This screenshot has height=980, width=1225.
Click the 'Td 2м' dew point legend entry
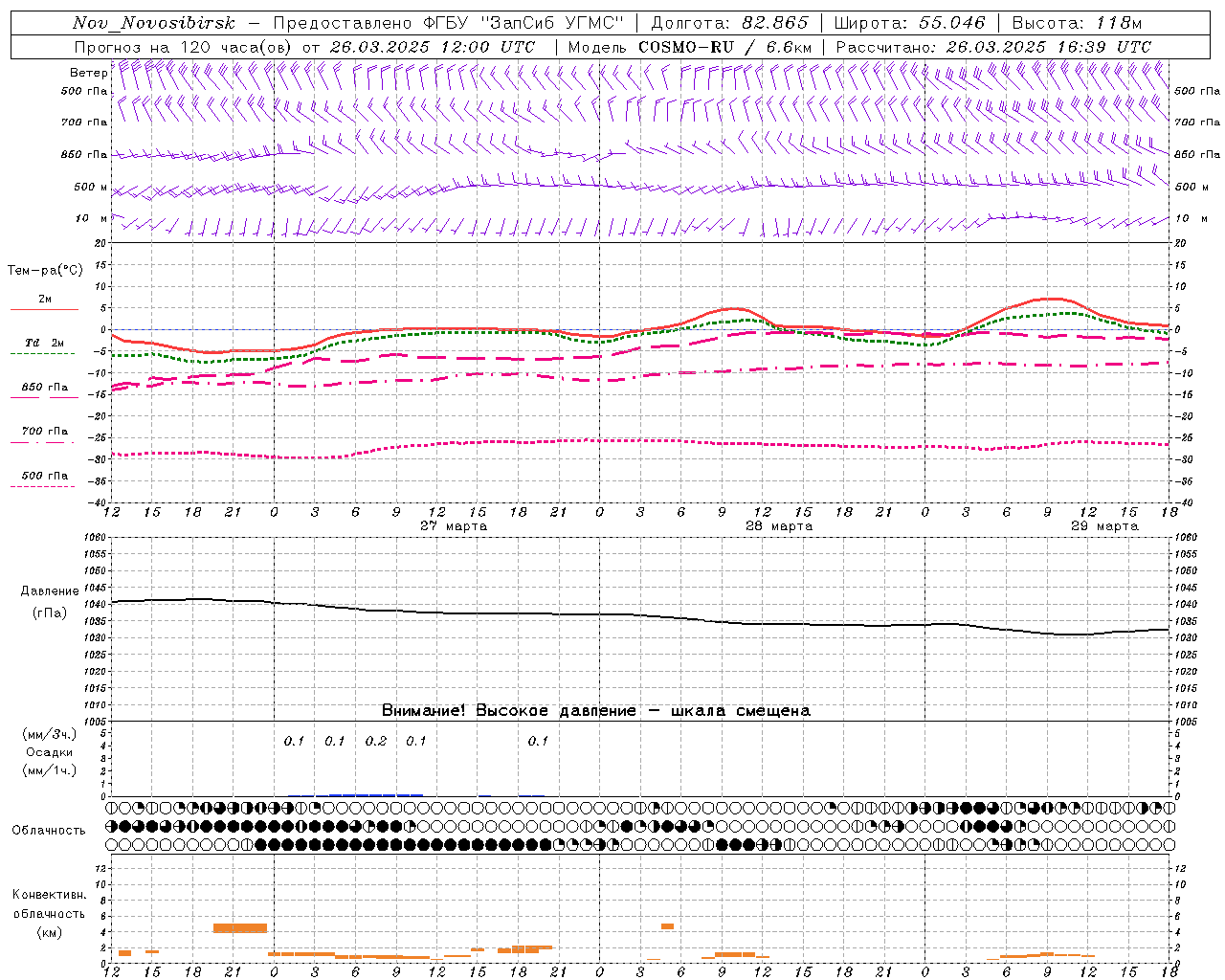click(44, 343)
